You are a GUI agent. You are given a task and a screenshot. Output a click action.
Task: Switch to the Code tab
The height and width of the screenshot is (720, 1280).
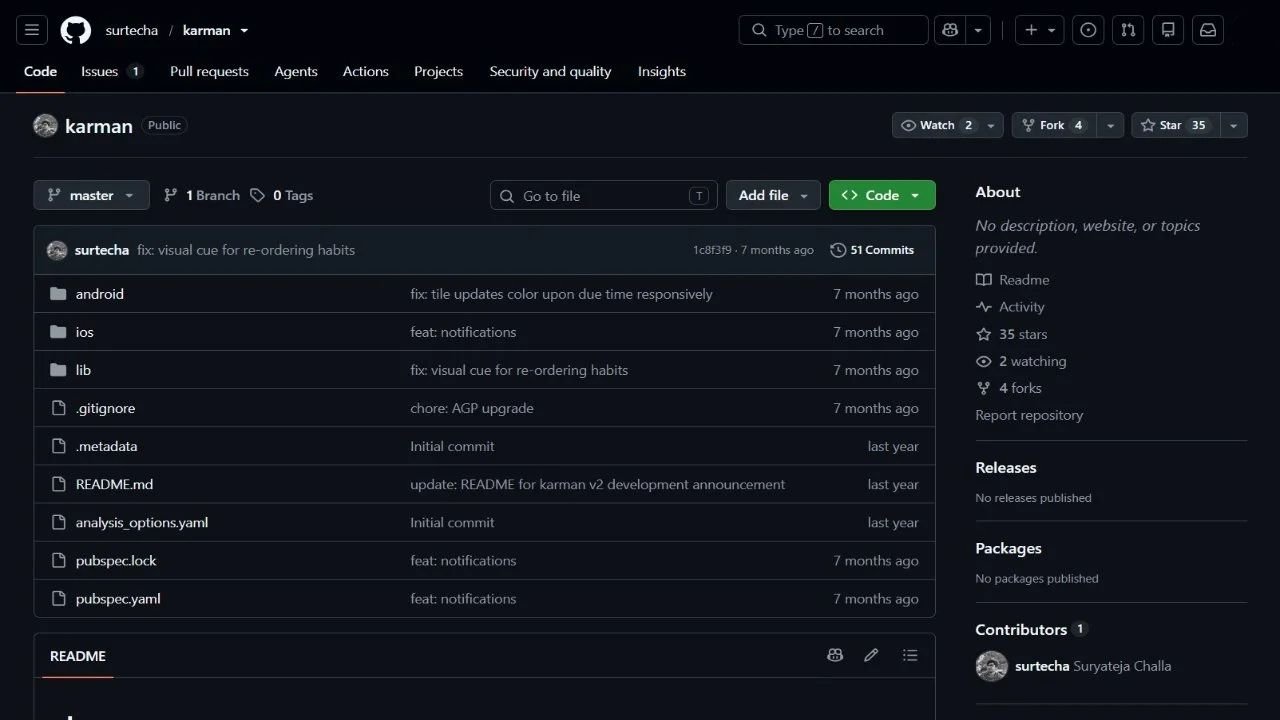(x=40, y=71)
